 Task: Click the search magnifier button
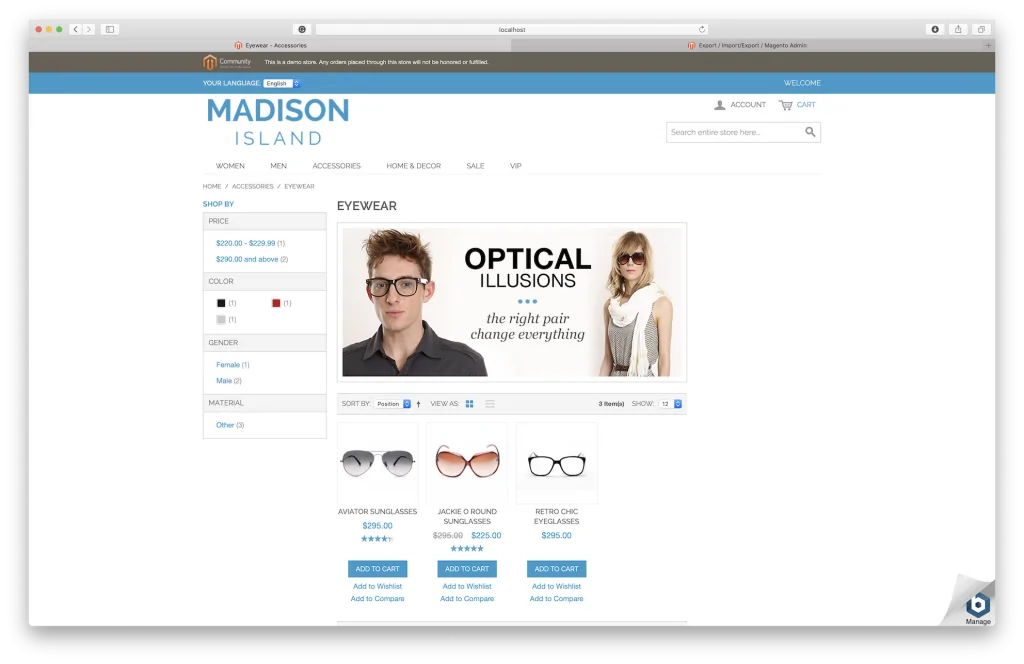pyautogui.click(x=810, y=132)
